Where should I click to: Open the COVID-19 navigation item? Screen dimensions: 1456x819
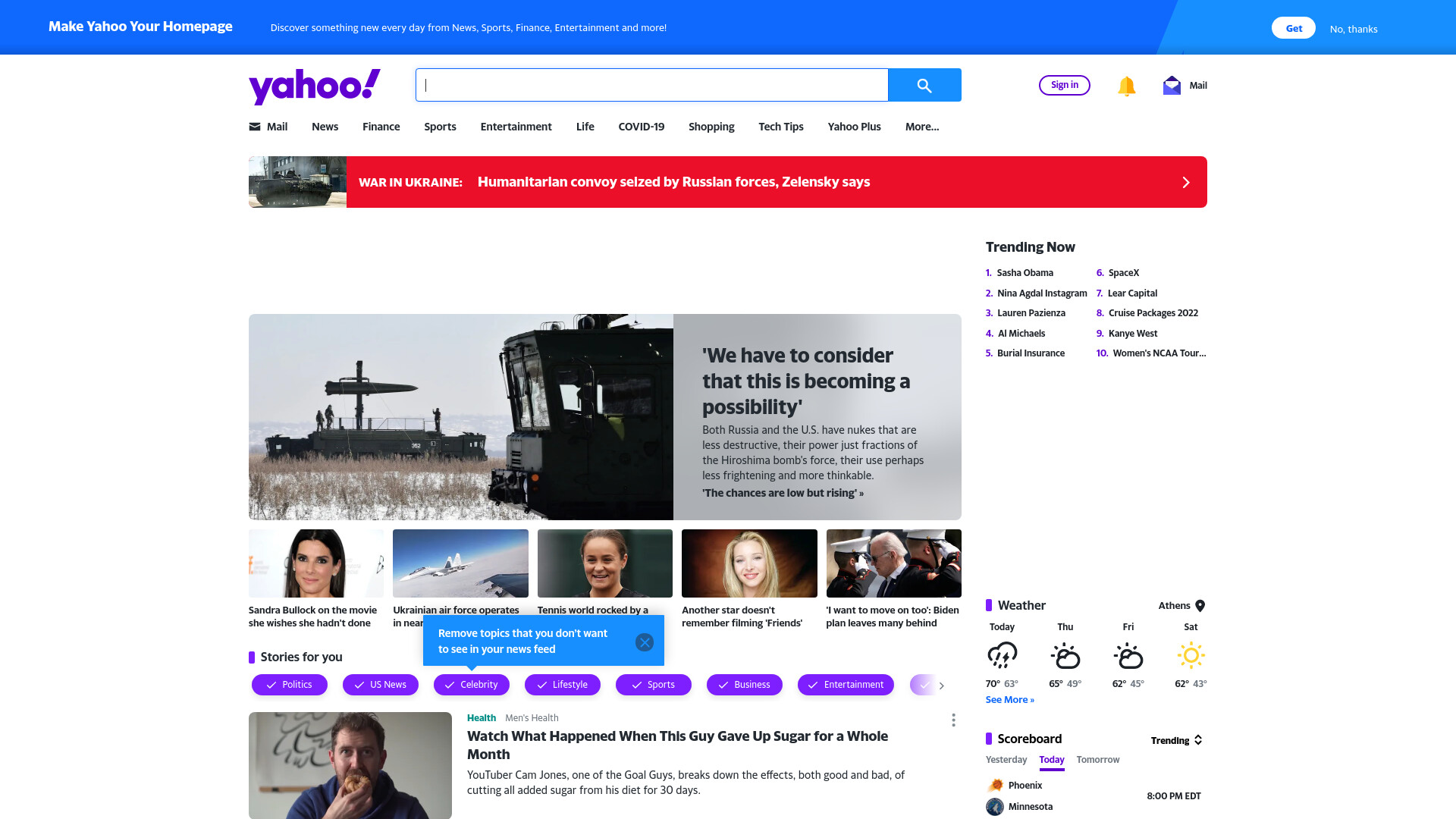(641, 127)
